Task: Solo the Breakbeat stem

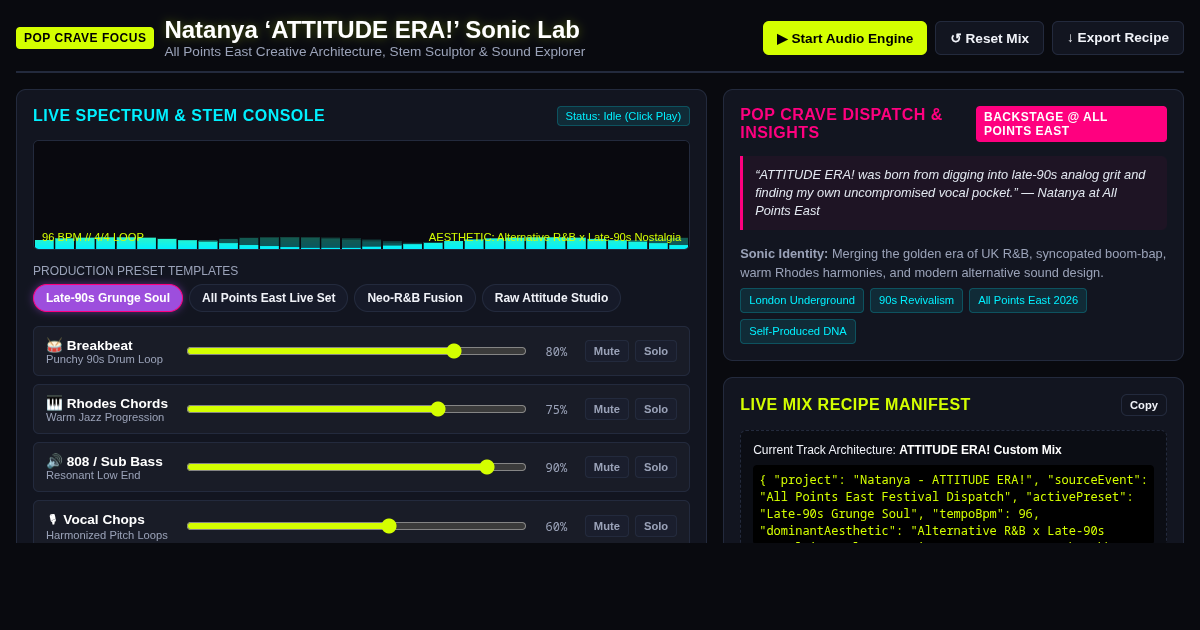Action: (656, 351)
